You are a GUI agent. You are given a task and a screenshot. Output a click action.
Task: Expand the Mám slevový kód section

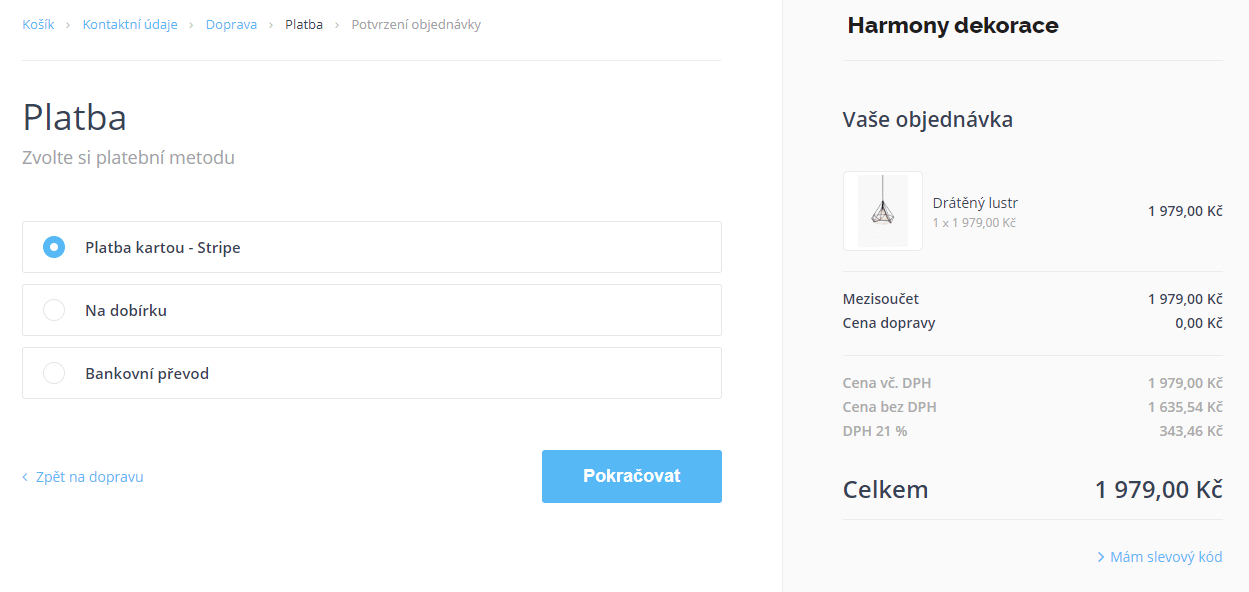coord(1166,557)
